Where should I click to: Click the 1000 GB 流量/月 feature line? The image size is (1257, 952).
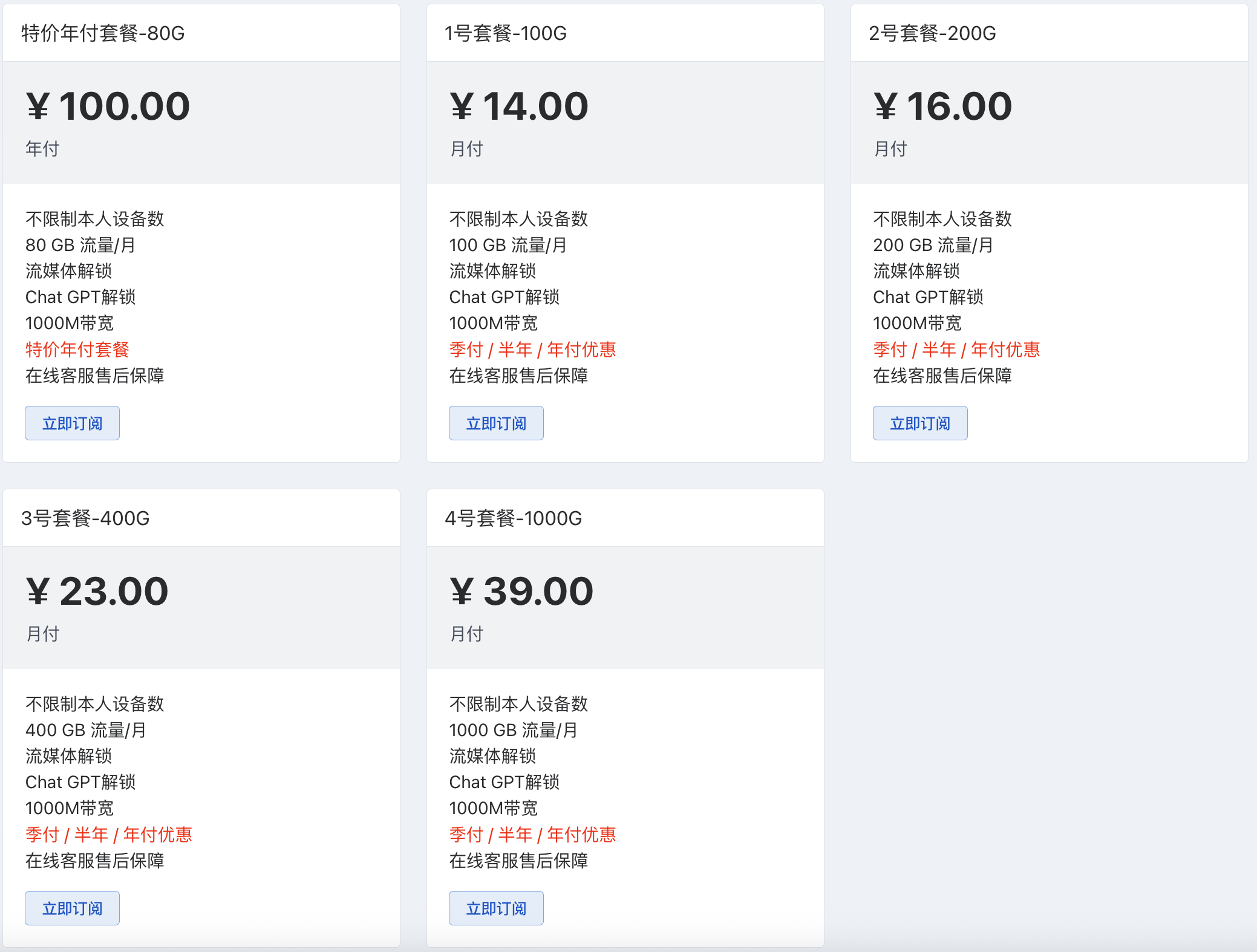click(513, 730)
